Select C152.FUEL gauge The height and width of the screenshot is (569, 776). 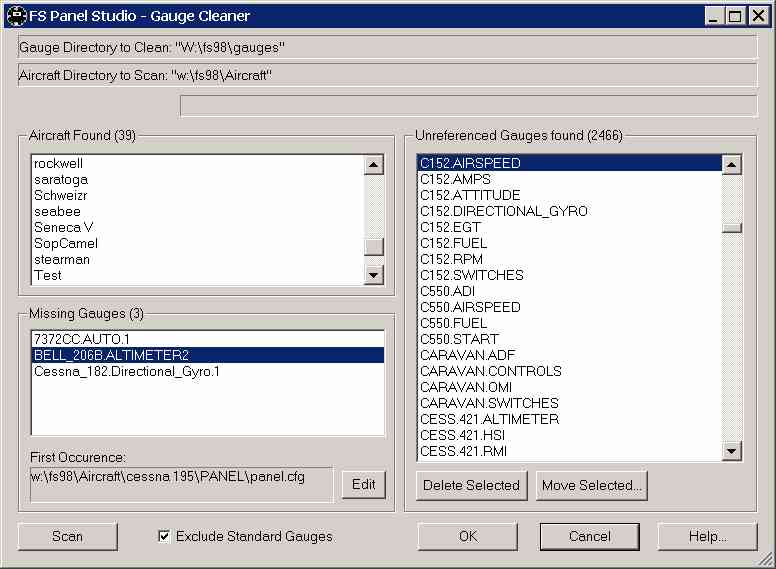pos(570,243)
